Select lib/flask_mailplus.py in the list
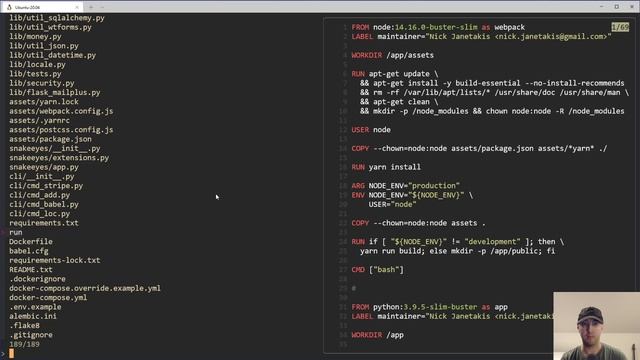The width and height of the screenshot is (640, 360). click(55, 93)
